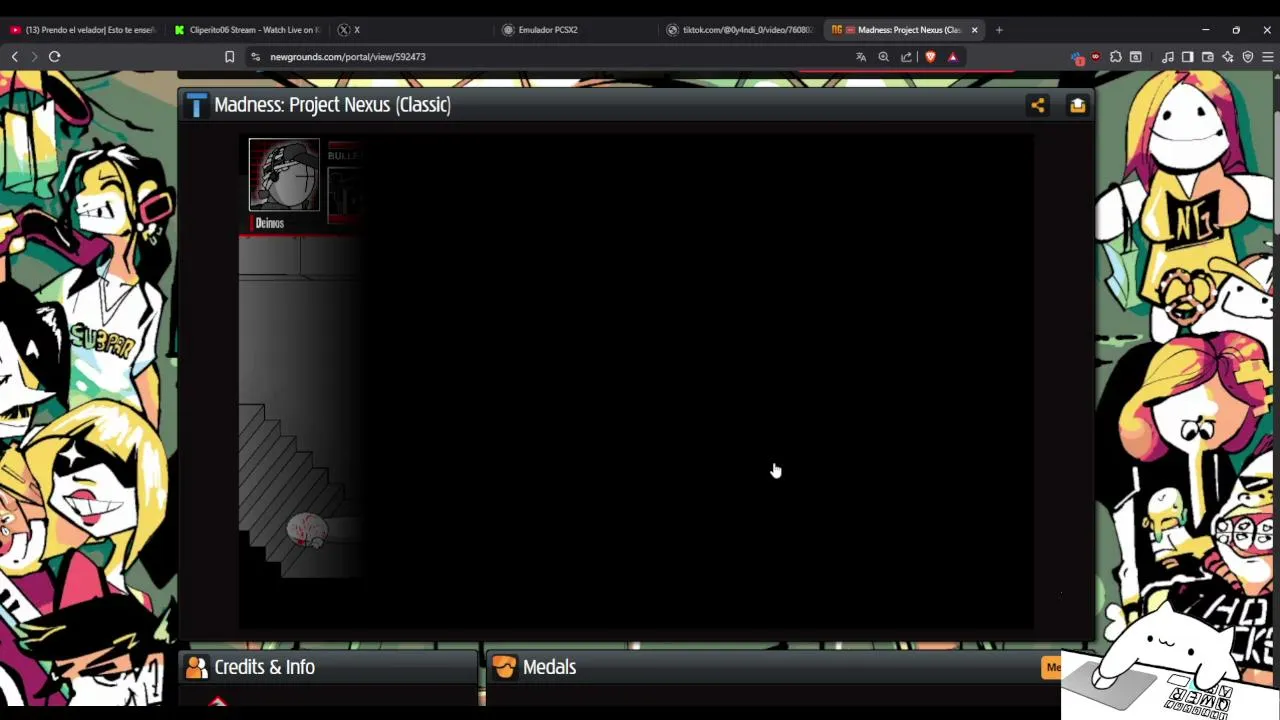The image size is (1280, 720).
Task: Bookmark this page with the bookmark icon
Action: click(229, 57)
